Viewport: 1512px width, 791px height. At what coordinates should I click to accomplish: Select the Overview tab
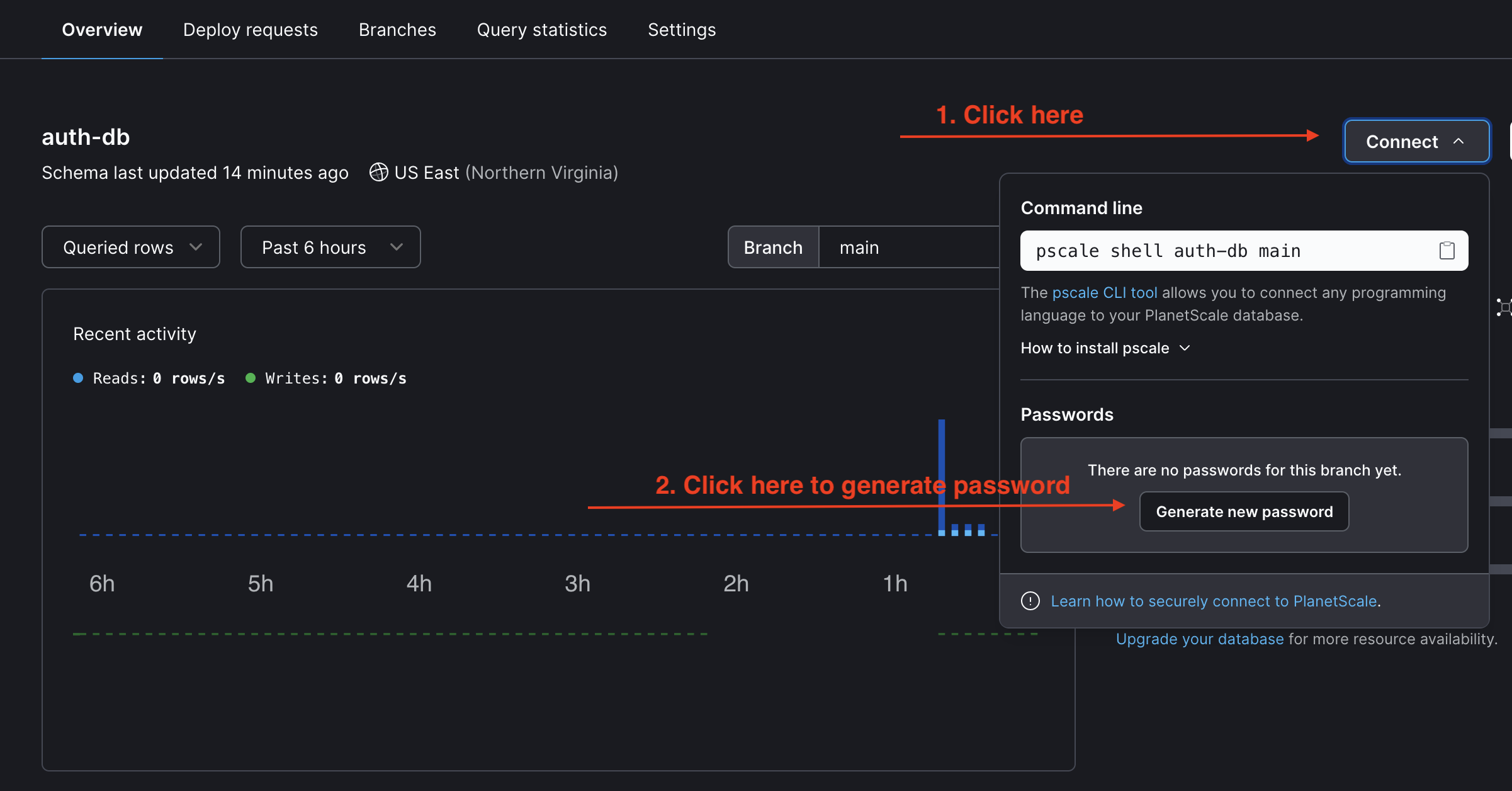pyautogui.click(x=101, y=28)
